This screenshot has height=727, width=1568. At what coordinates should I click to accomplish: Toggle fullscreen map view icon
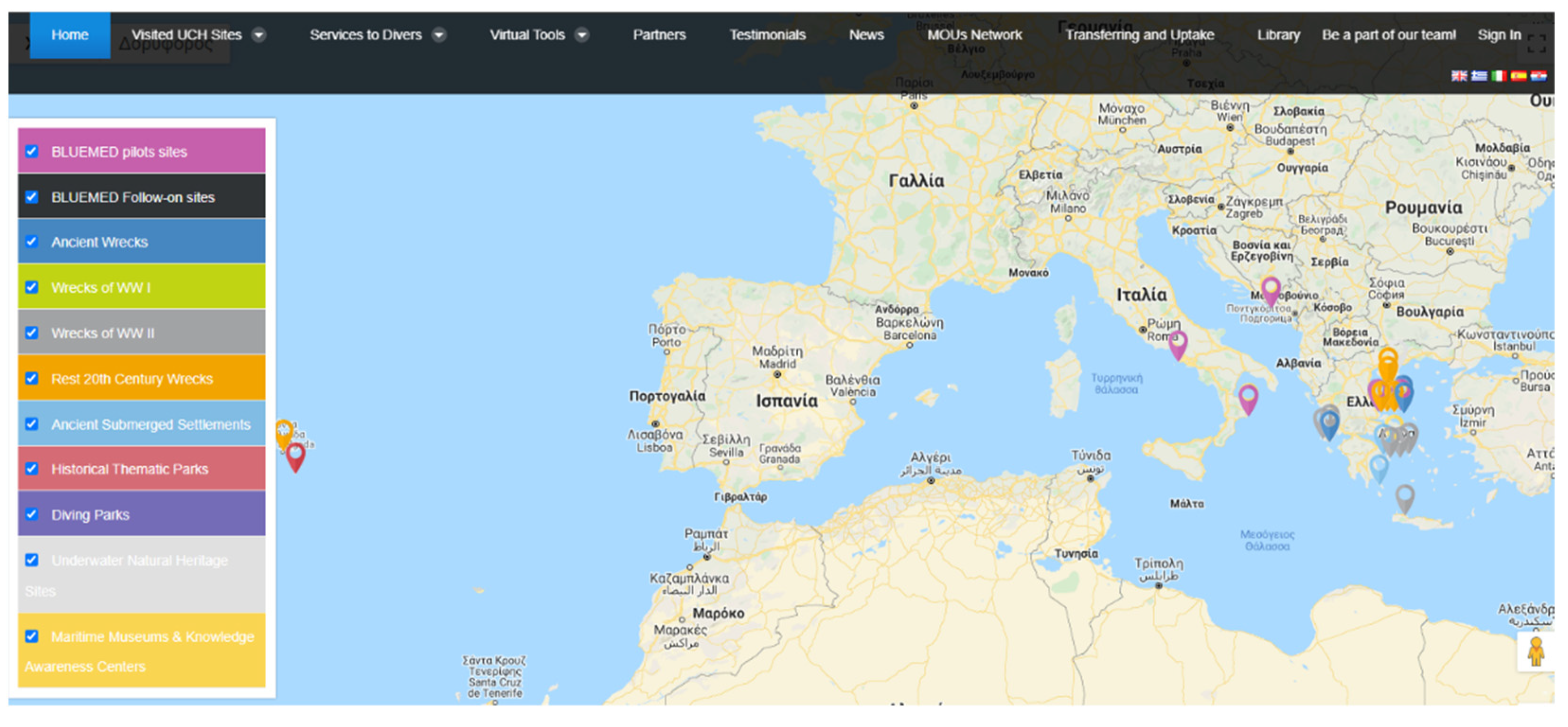click(1537, 44)
